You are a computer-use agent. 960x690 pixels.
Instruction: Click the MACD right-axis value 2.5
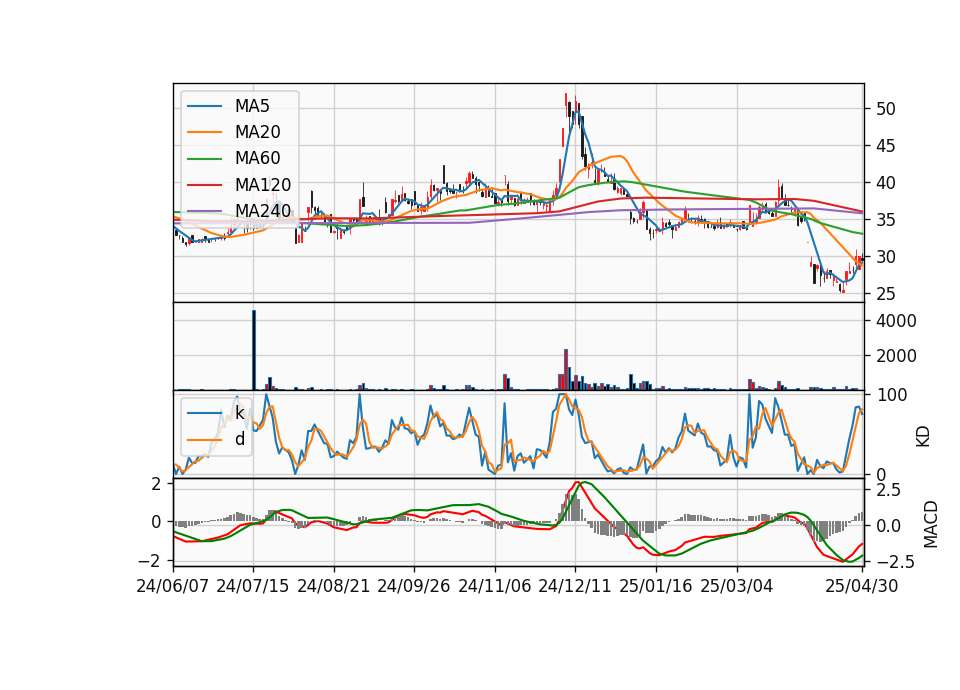point(888,490)
